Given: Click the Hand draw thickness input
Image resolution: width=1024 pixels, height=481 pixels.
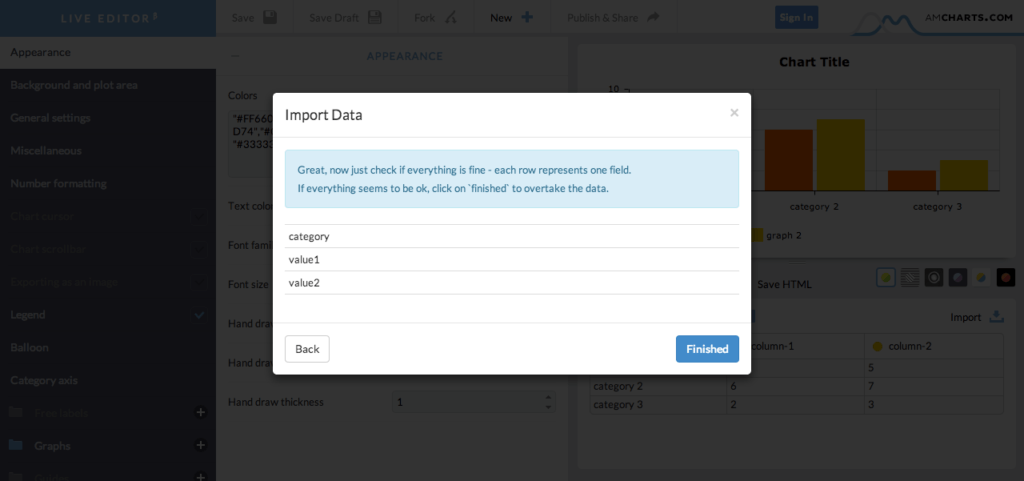Looking at the screenshot, I should pyautogui.click(x=473, y=402).
